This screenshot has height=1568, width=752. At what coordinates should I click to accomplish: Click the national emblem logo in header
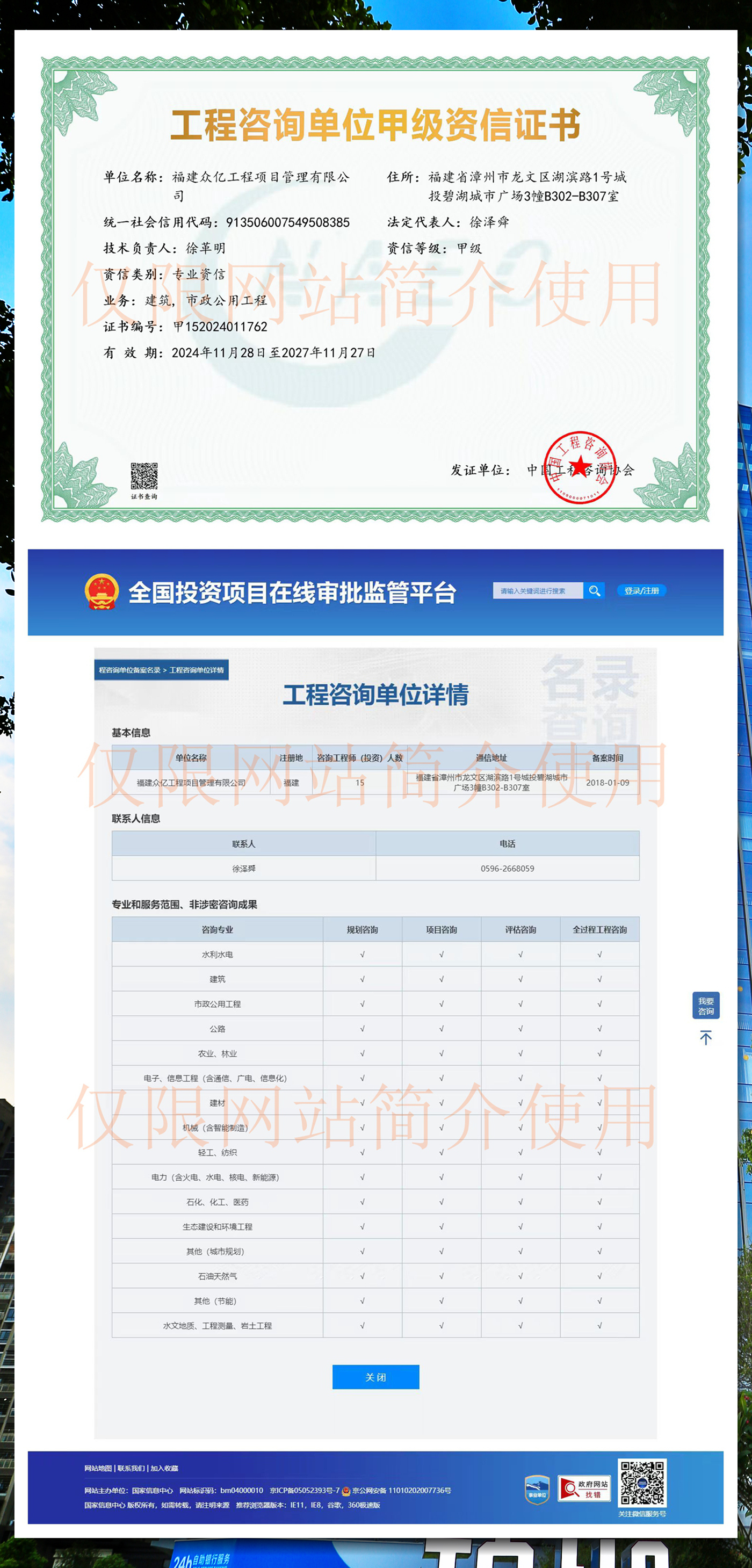click(101, 591)
